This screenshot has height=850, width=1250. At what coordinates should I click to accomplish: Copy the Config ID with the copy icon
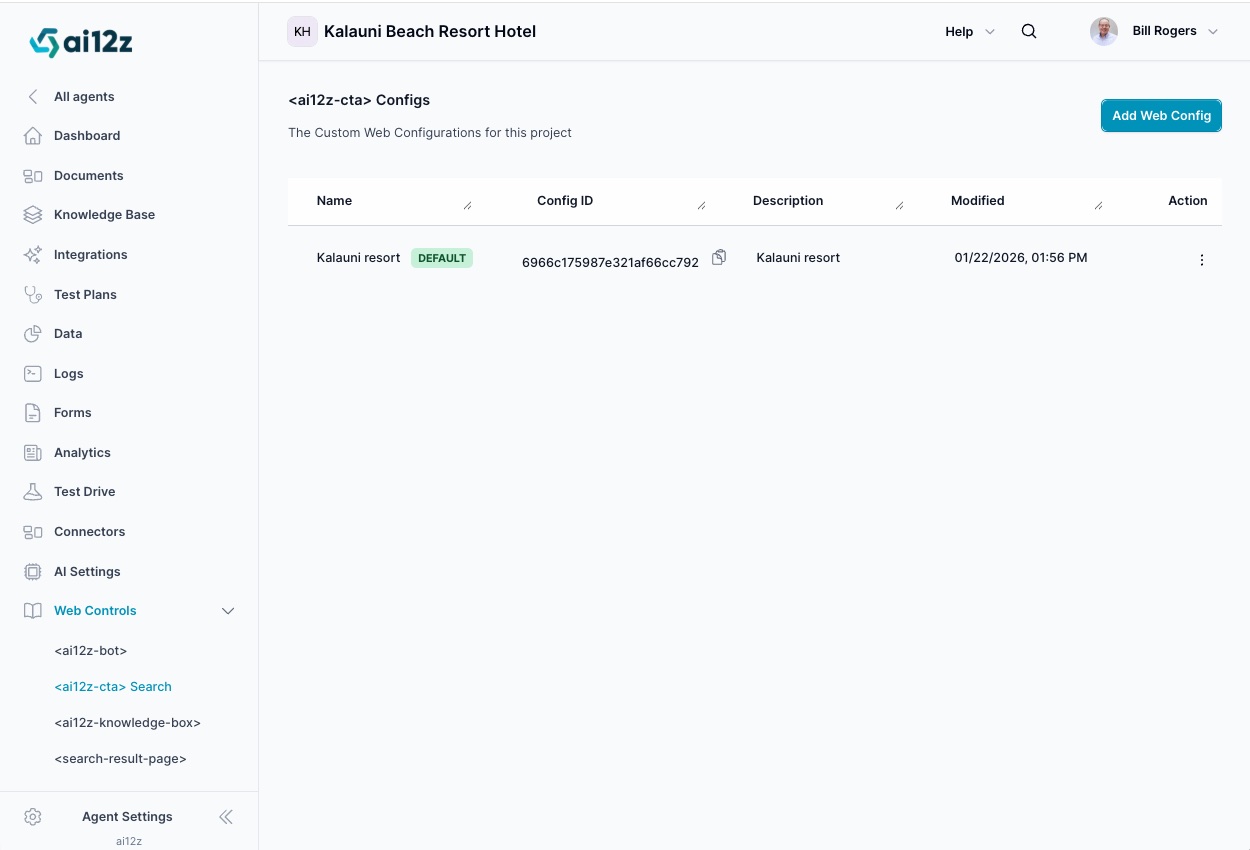(x=719, y=257)
